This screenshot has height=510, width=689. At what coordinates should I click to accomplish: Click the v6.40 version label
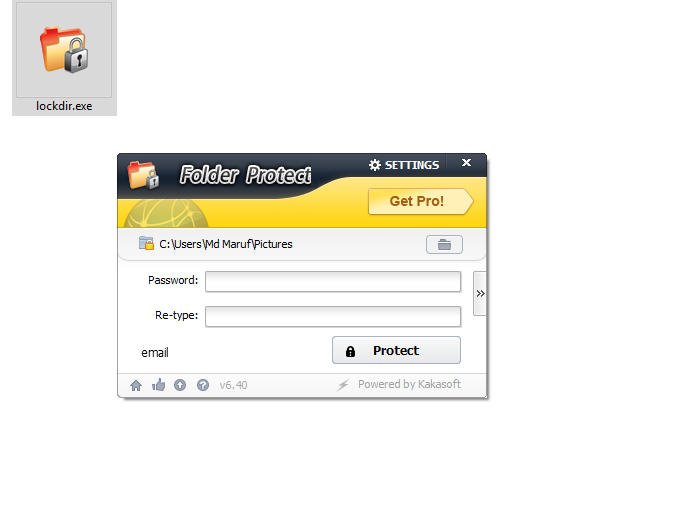click(x=233, y=385)
